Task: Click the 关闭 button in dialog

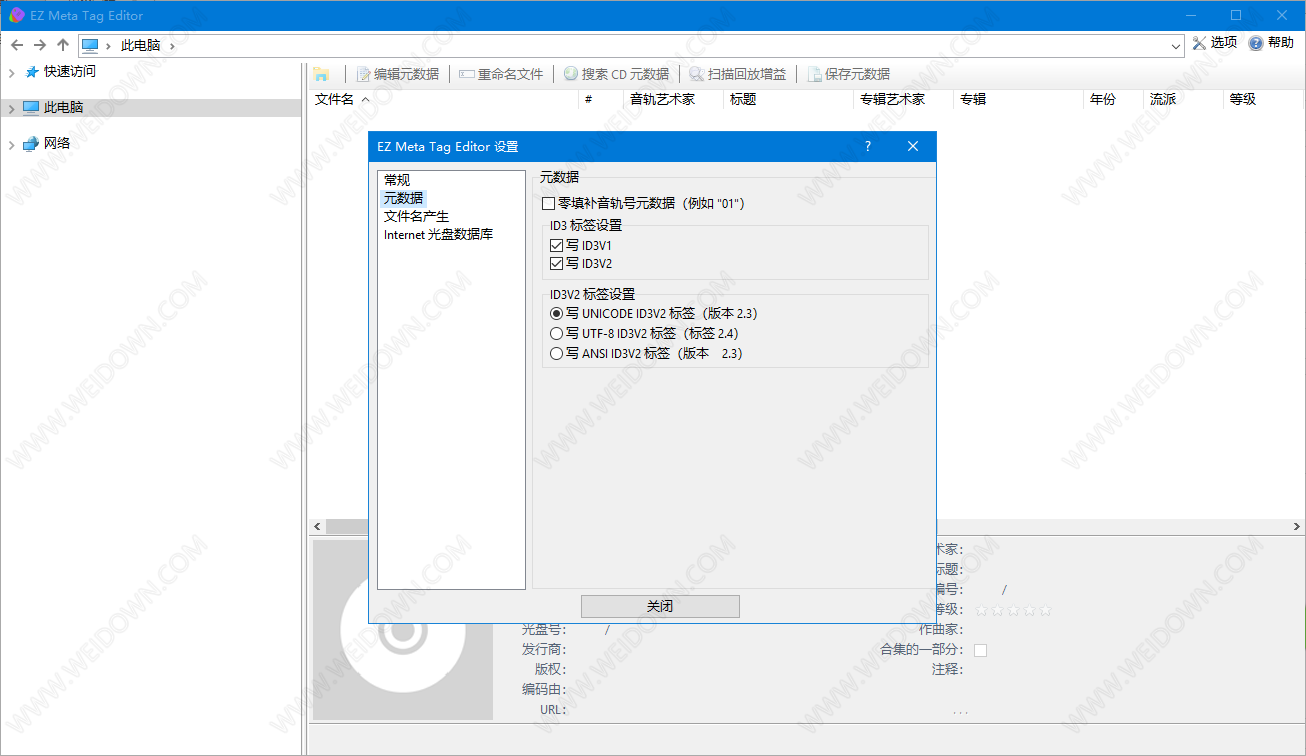Action: (660, 607)
